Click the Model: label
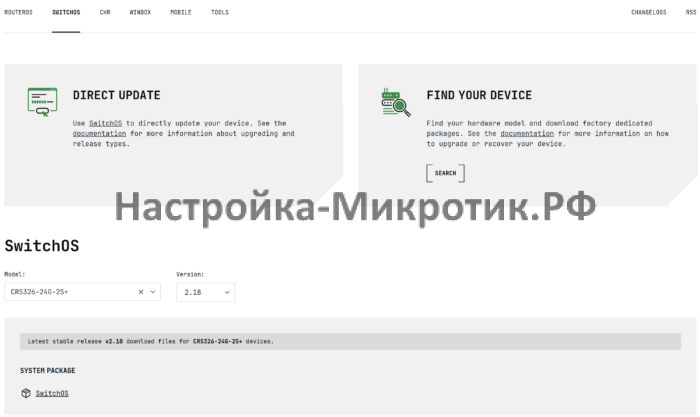Screen dimensions: 700x417 [x=15, y=274]
